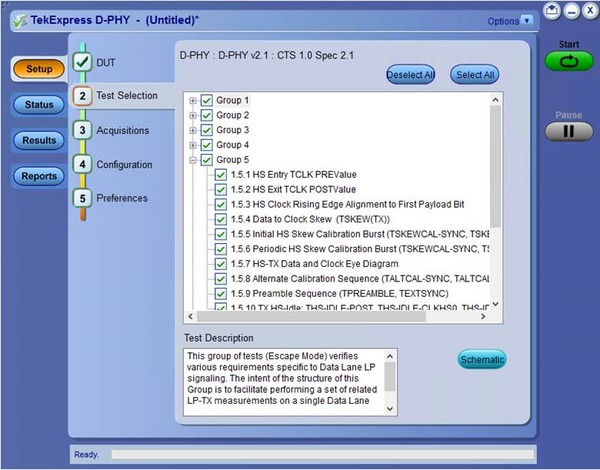Click the step 4 Configuration number icon
Screen dimensions: 600x470
tap(82, 164)
